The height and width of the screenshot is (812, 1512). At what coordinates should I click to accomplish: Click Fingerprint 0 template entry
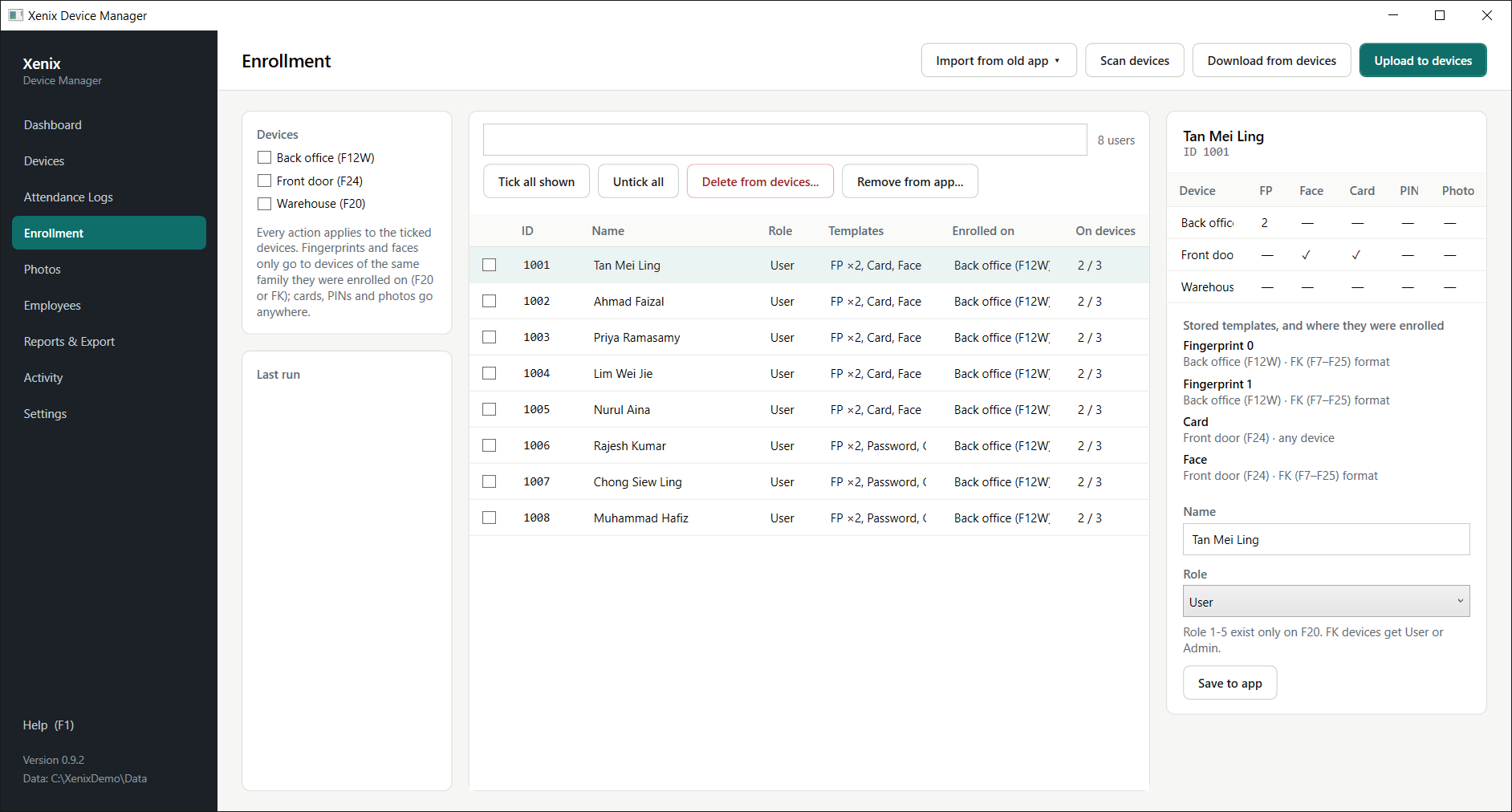1286,353
